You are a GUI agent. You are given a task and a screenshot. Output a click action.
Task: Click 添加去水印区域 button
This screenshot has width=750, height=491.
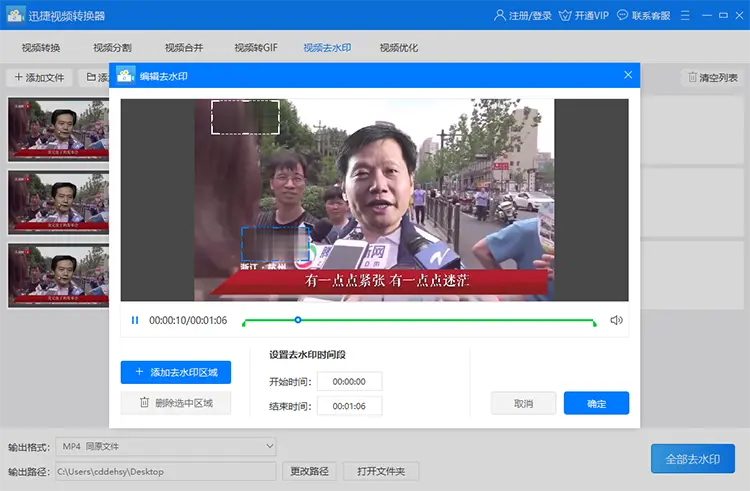176,372
